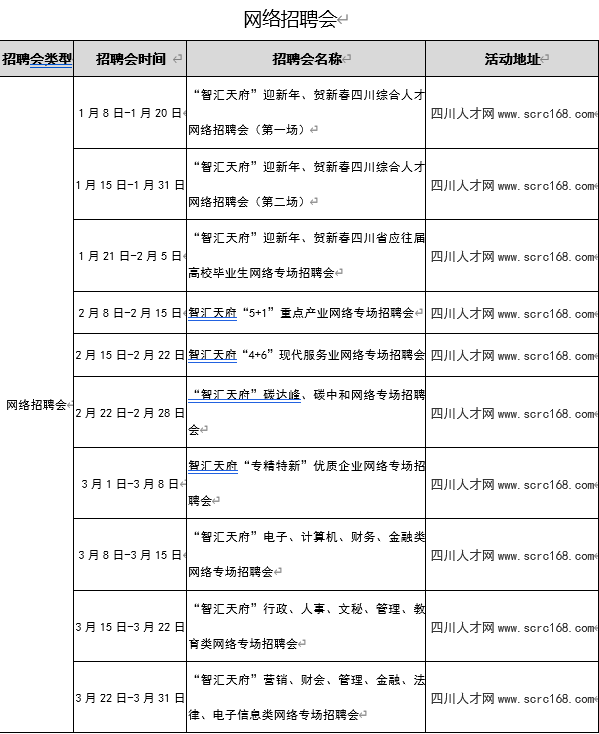Screen dimensions: 599x734
Task: Select the 招聘会类型 column header
Action: coord(37,59)
